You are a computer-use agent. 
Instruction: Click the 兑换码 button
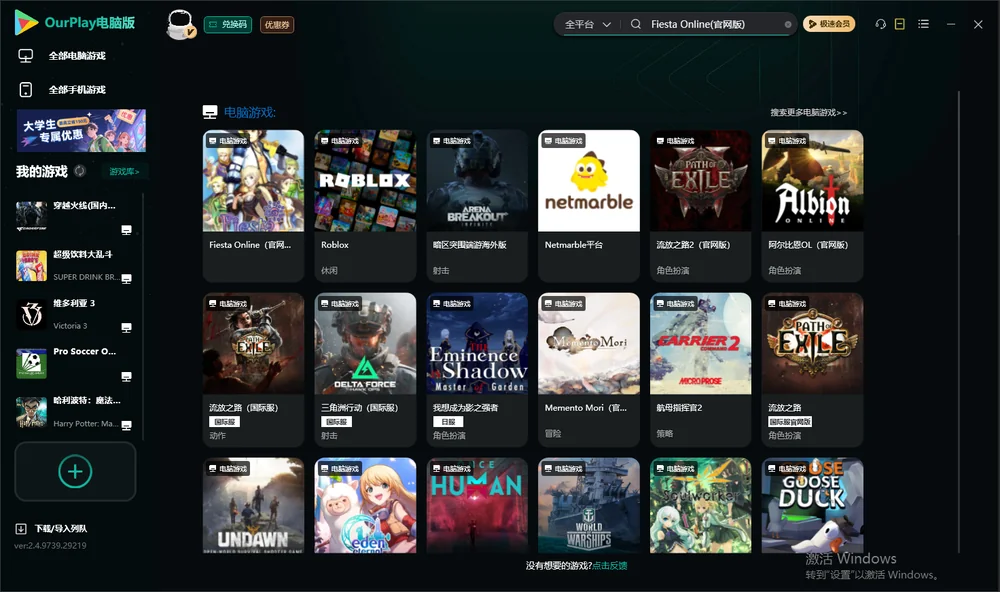(x=228, y=25)
